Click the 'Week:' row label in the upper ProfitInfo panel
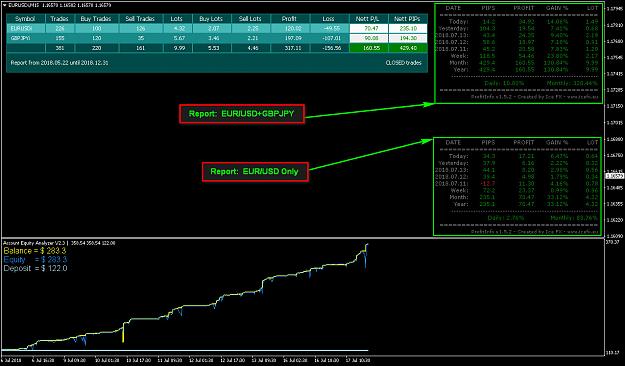The image size is (625, 366). pyautogui.click(x=459, y=56)
